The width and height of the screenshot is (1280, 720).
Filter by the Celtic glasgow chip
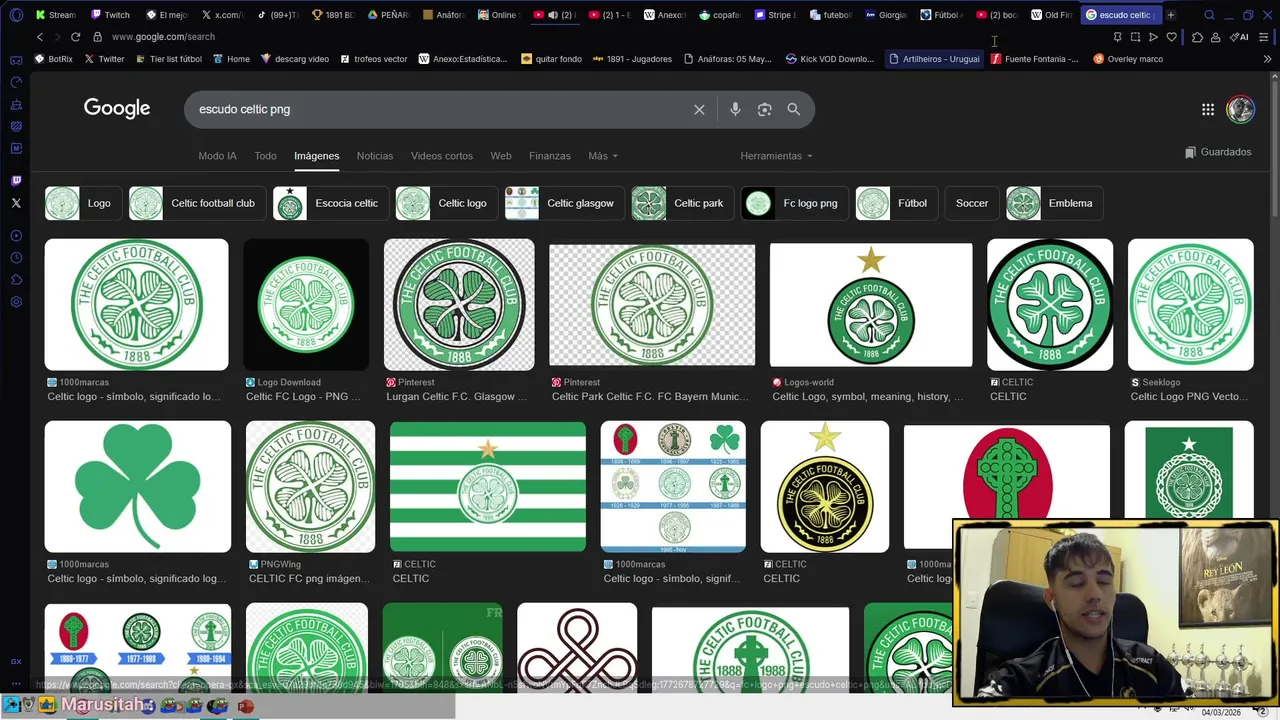pyautogui.click(x=565, y=203)
